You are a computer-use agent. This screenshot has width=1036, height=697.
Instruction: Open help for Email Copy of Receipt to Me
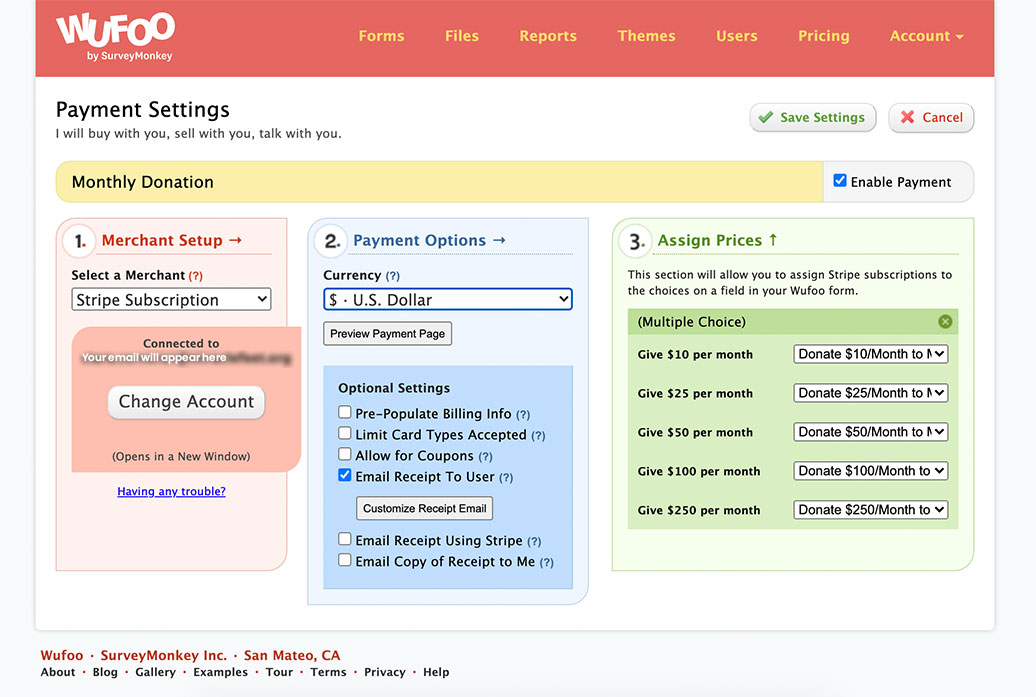[x=546, y=564]
